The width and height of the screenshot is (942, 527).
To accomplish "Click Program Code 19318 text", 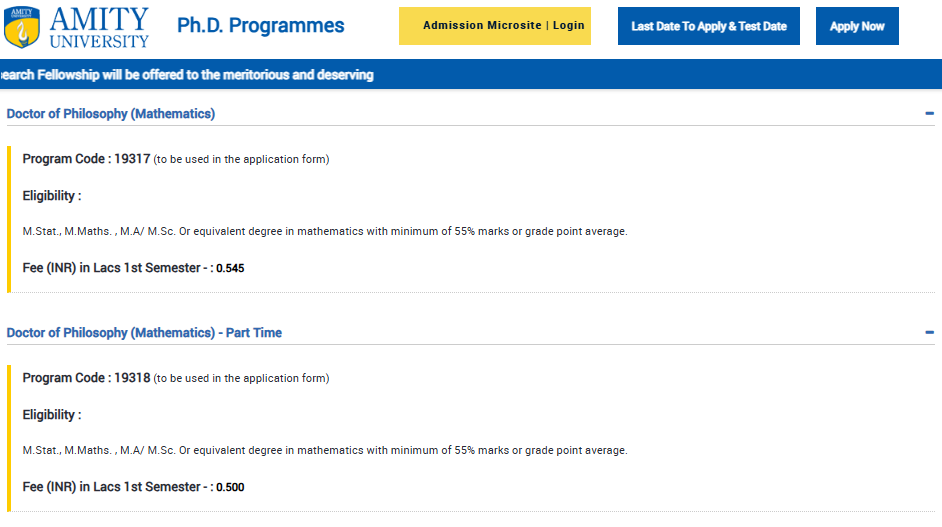I will click(86, 378).
